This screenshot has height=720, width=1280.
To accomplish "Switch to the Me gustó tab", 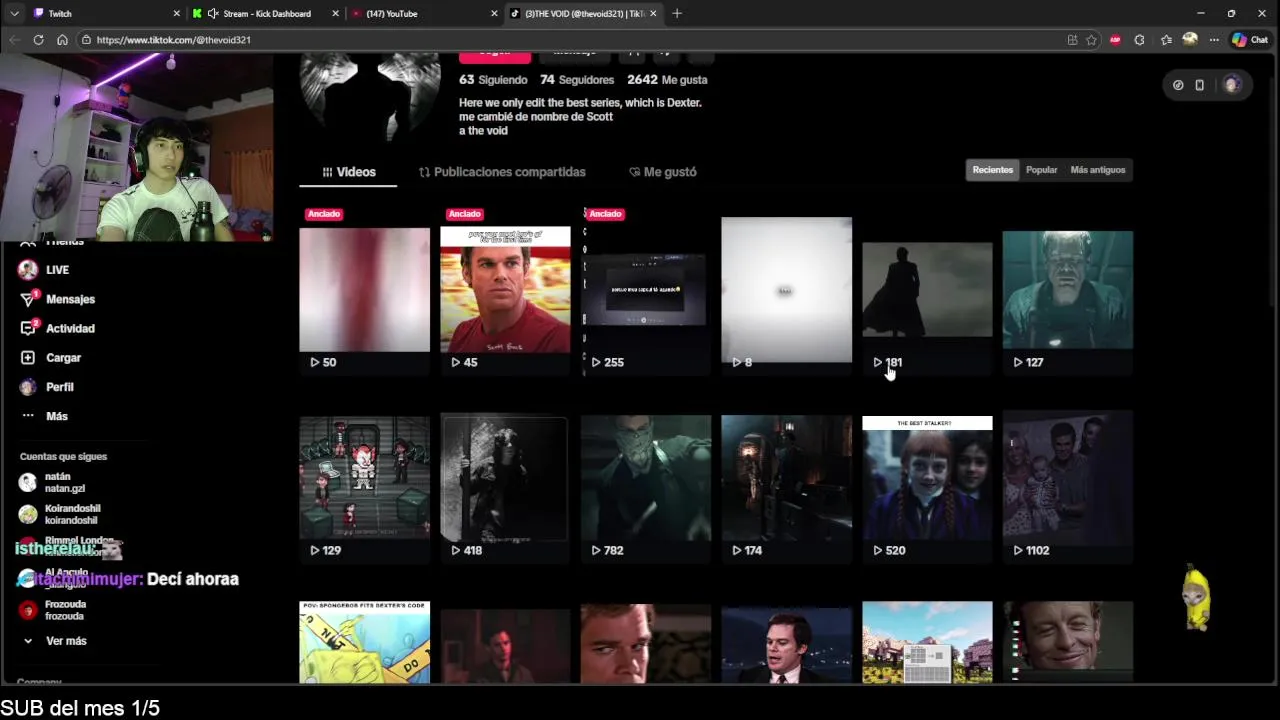I will coord(663,172).
